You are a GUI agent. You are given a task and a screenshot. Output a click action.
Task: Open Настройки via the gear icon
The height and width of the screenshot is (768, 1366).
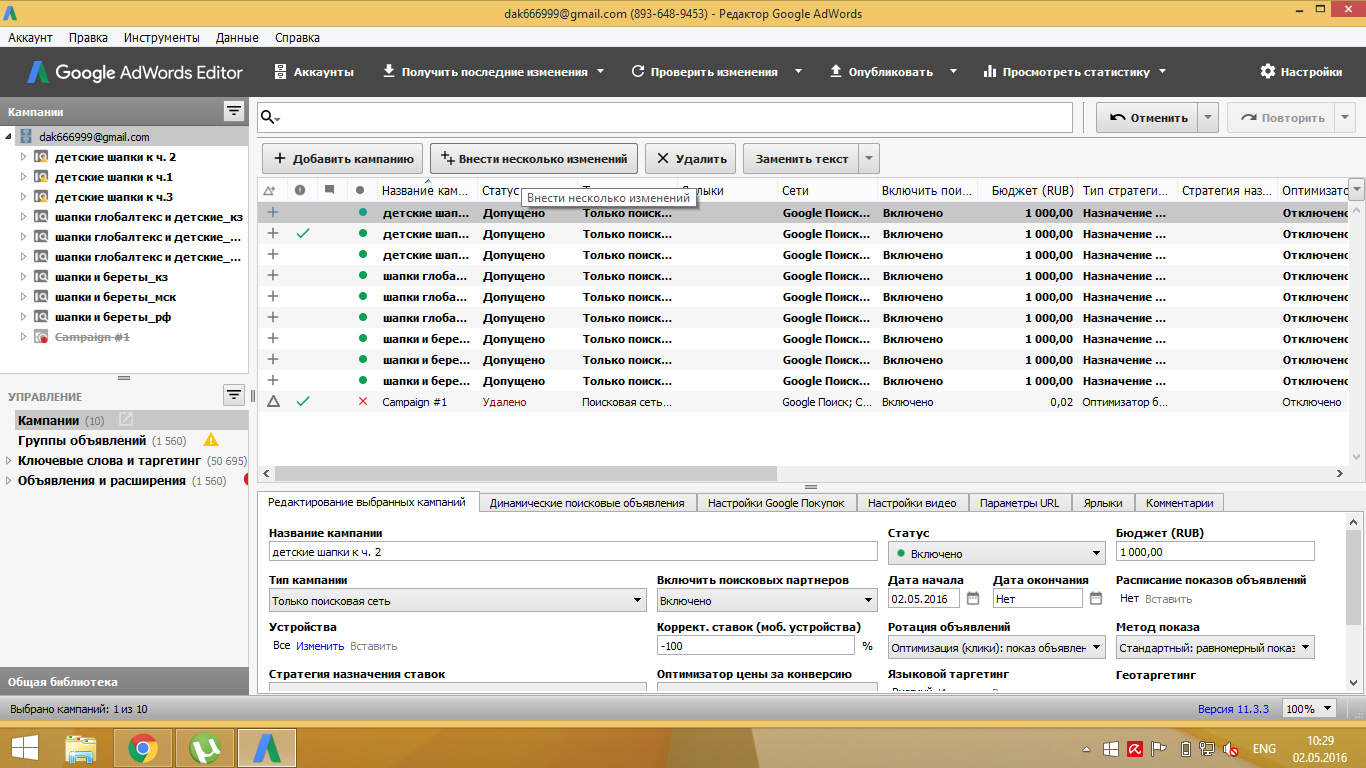point(1301,72)
